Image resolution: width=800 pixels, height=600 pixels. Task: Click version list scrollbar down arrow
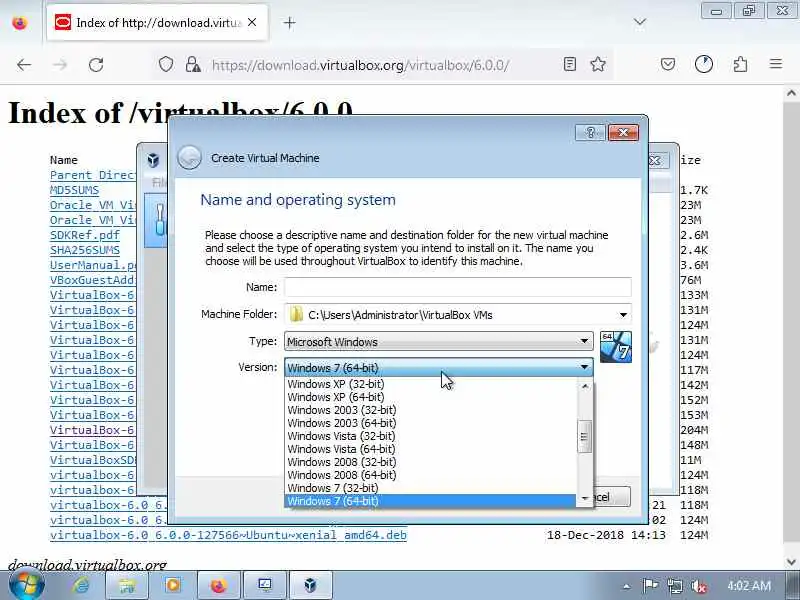585,498
